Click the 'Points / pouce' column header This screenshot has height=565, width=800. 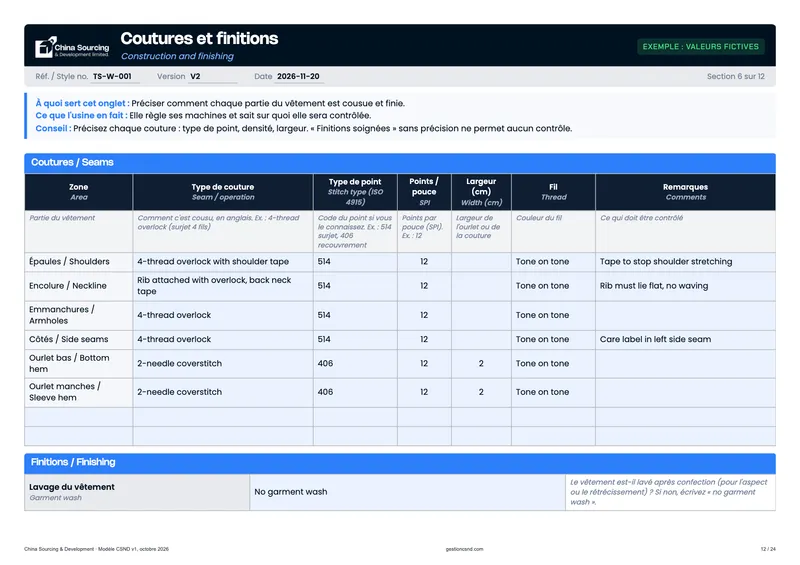pyautogui.click(x=424, y=192)
